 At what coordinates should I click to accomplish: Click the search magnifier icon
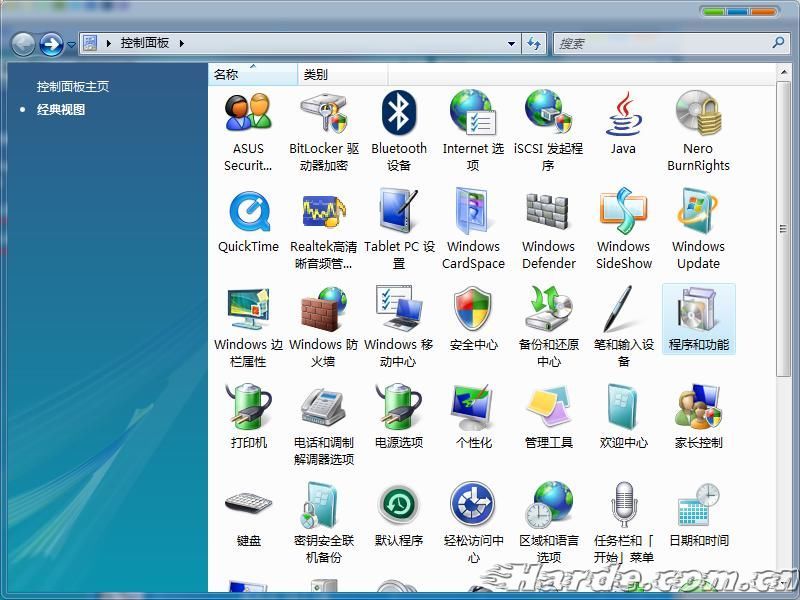[778, 43]
